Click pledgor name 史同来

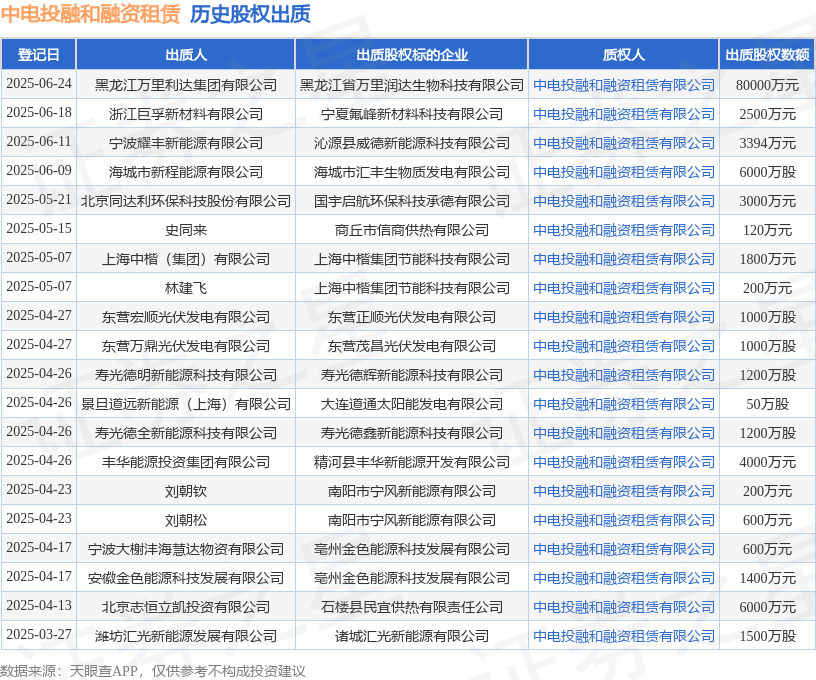pos(186,230)
